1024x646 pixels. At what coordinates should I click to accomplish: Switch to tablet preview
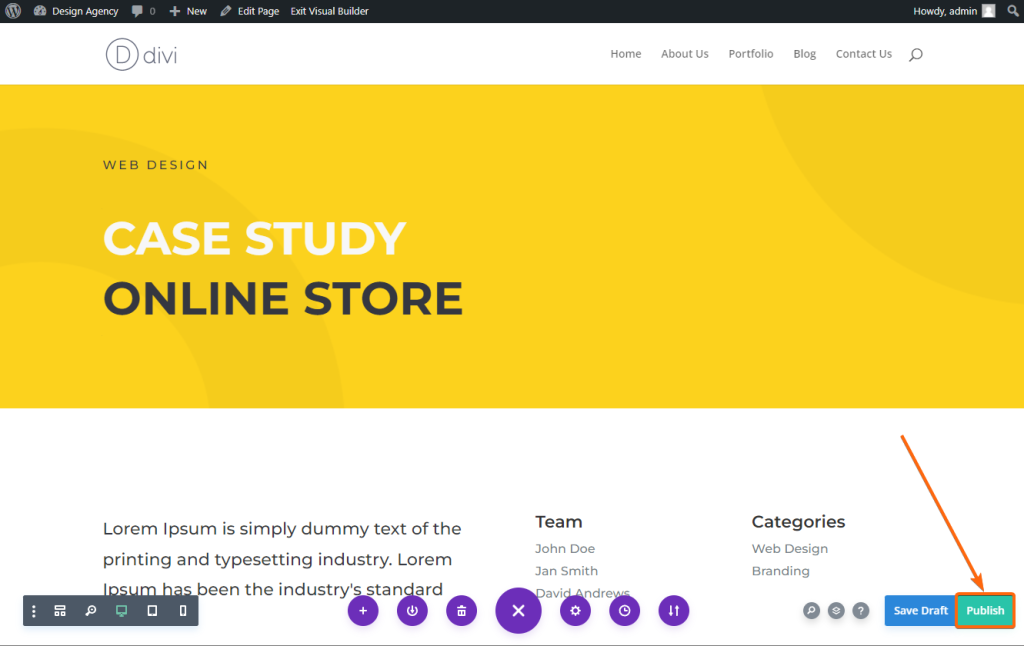click(152, 611)
